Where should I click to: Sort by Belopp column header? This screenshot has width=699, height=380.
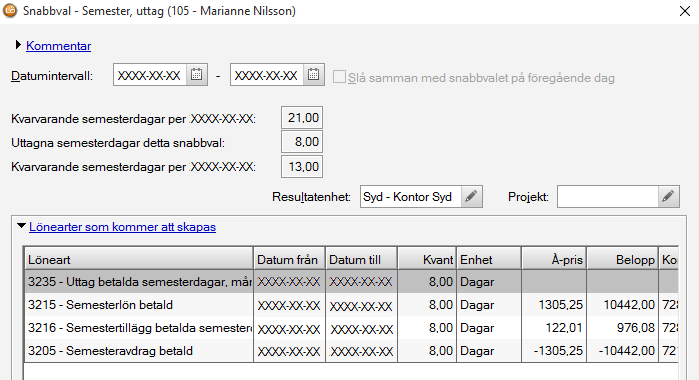[622, 260]
